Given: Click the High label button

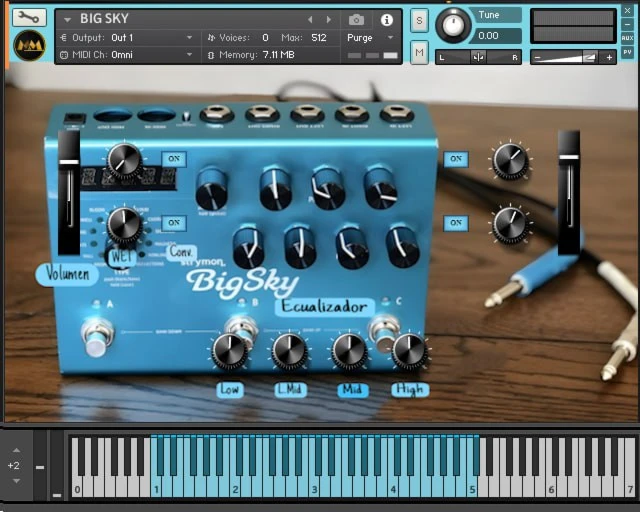Looking at the screenshot, I should click(410, 390).
